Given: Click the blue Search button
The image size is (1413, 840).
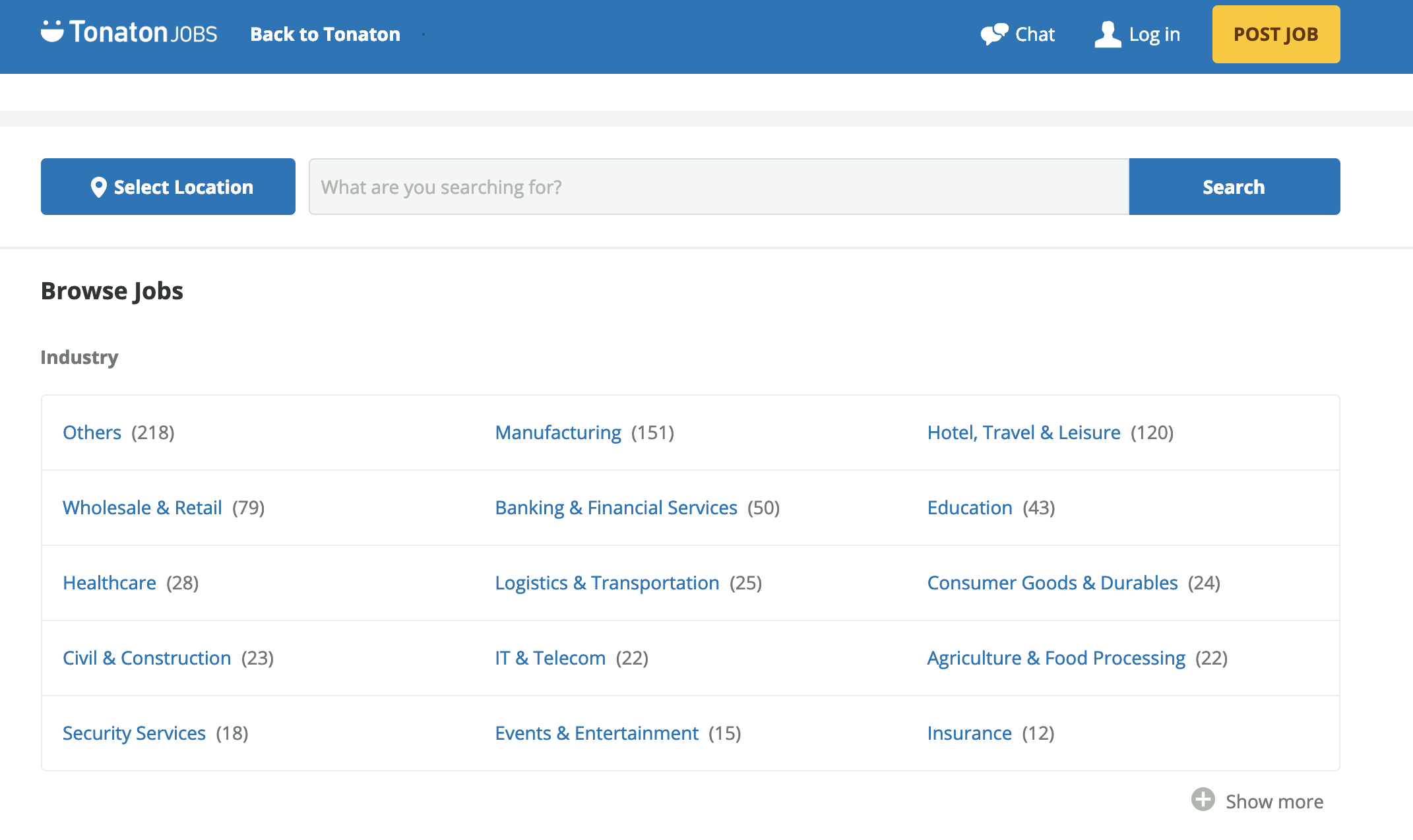Looking at the screenshot, I should coord(1234,187).
